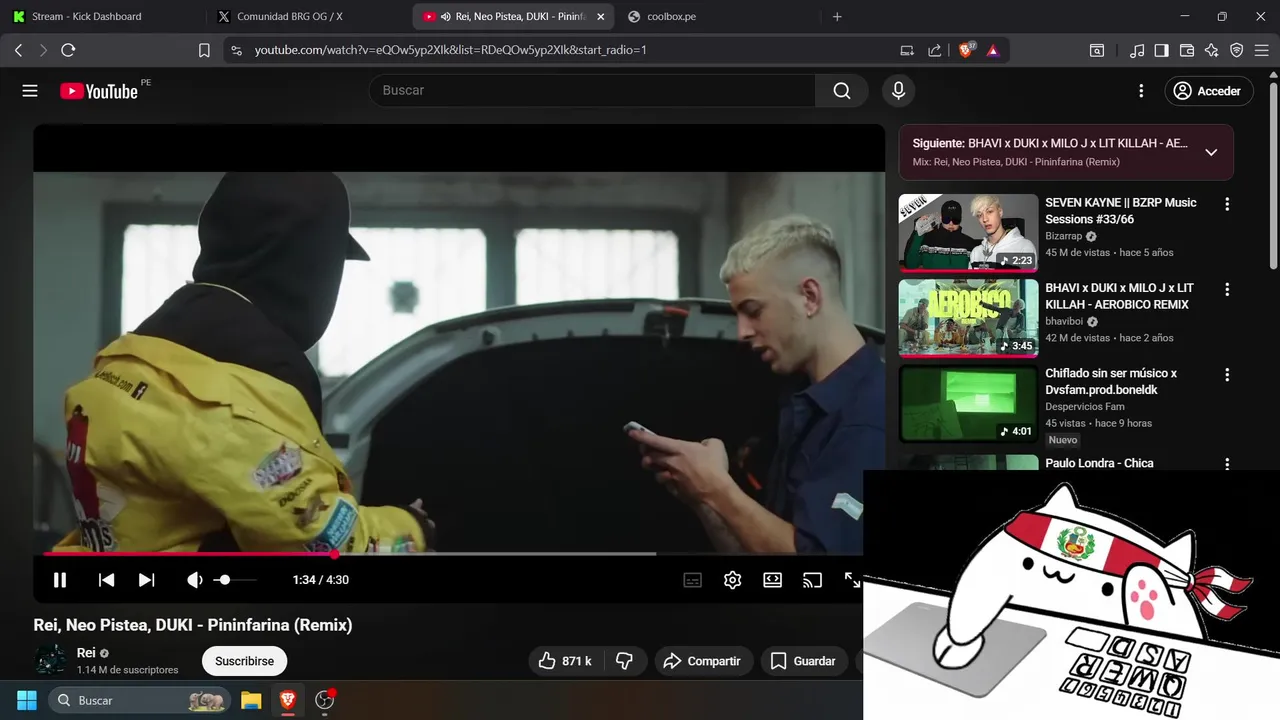Viewport: 1280px width, 720px height.
Task: Open Brave Shields lion icon
Action: pyautogui.click(x=966, y=50)
